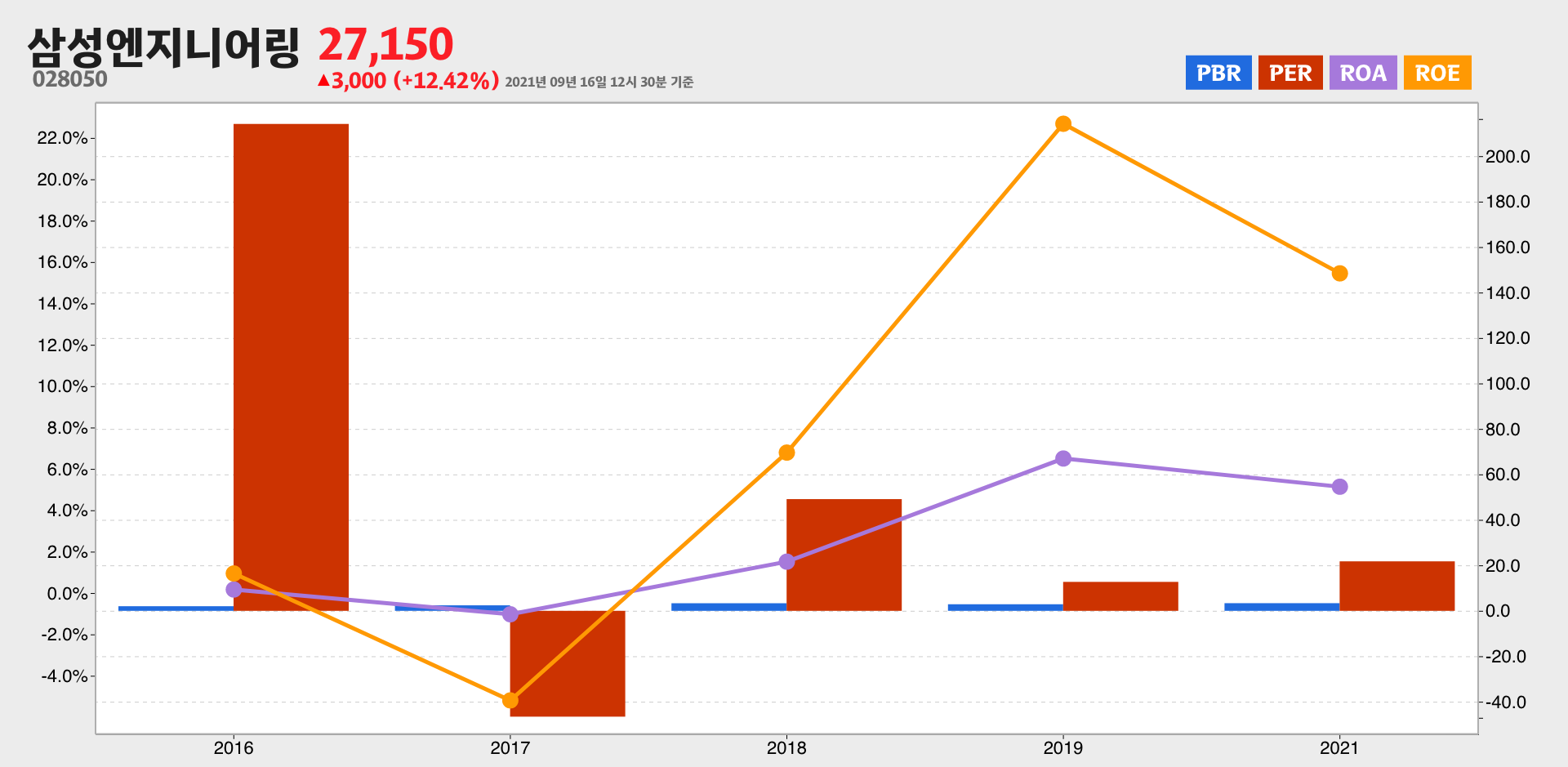
Task: Click the 2017 ROA purple data point
Action: [x=510, y=614]
